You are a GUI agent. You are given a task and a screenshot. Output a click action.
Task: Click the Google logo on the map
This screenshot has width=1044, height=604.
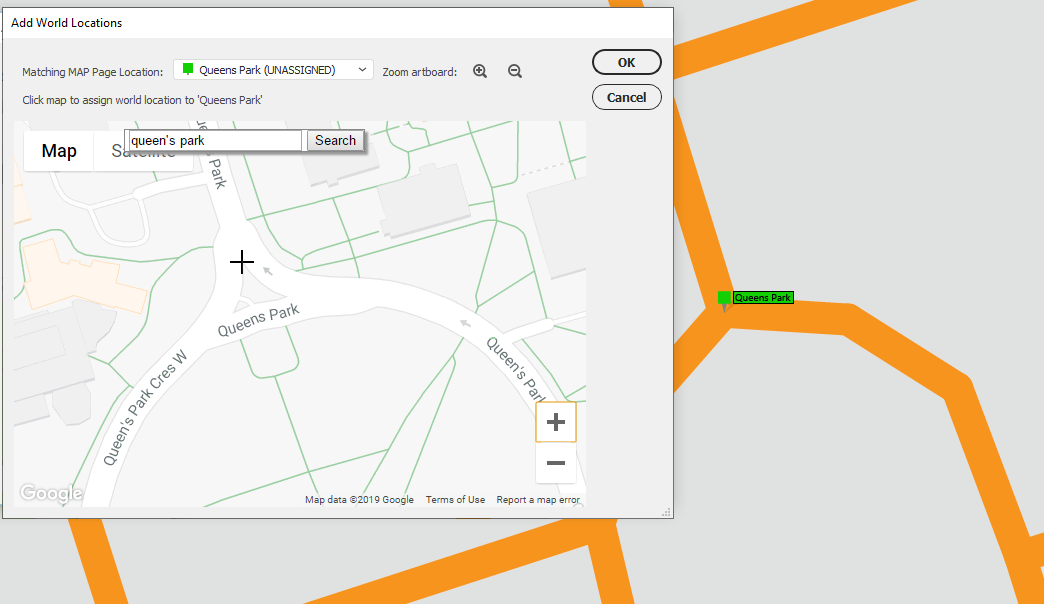tap(51, 493)
